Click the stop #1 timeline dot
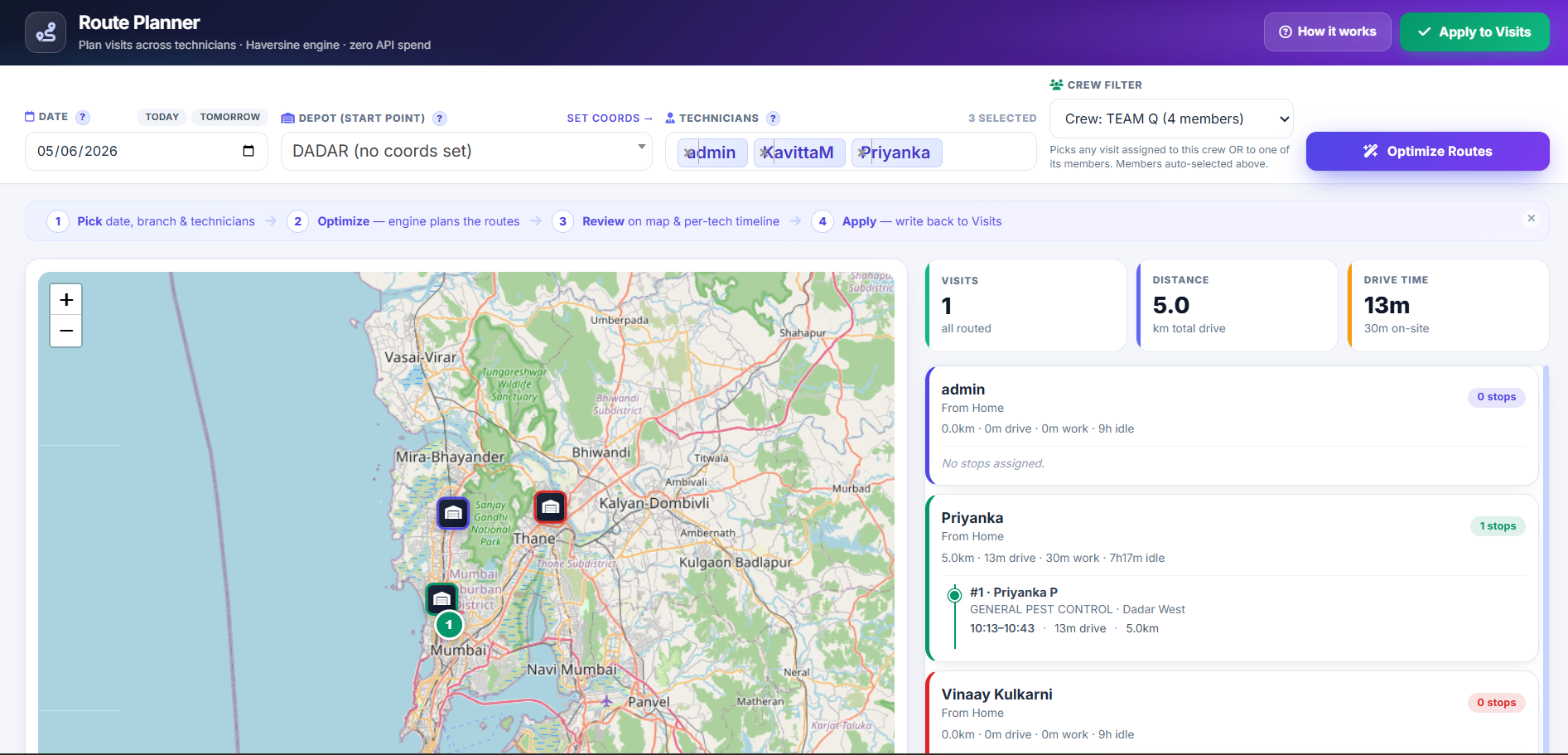Viewport: 1568px width, 755px height. [x=954, y=594]
